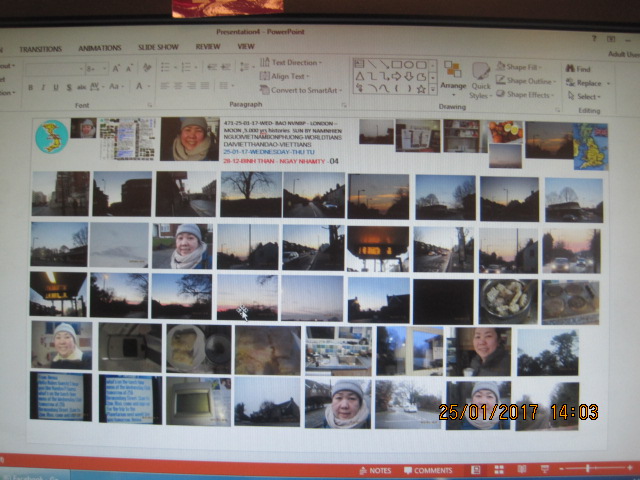The height and width of the screenshot is (480, 640).
Task: Select the Isosceles Triangle shape
Action: [359, 76]
